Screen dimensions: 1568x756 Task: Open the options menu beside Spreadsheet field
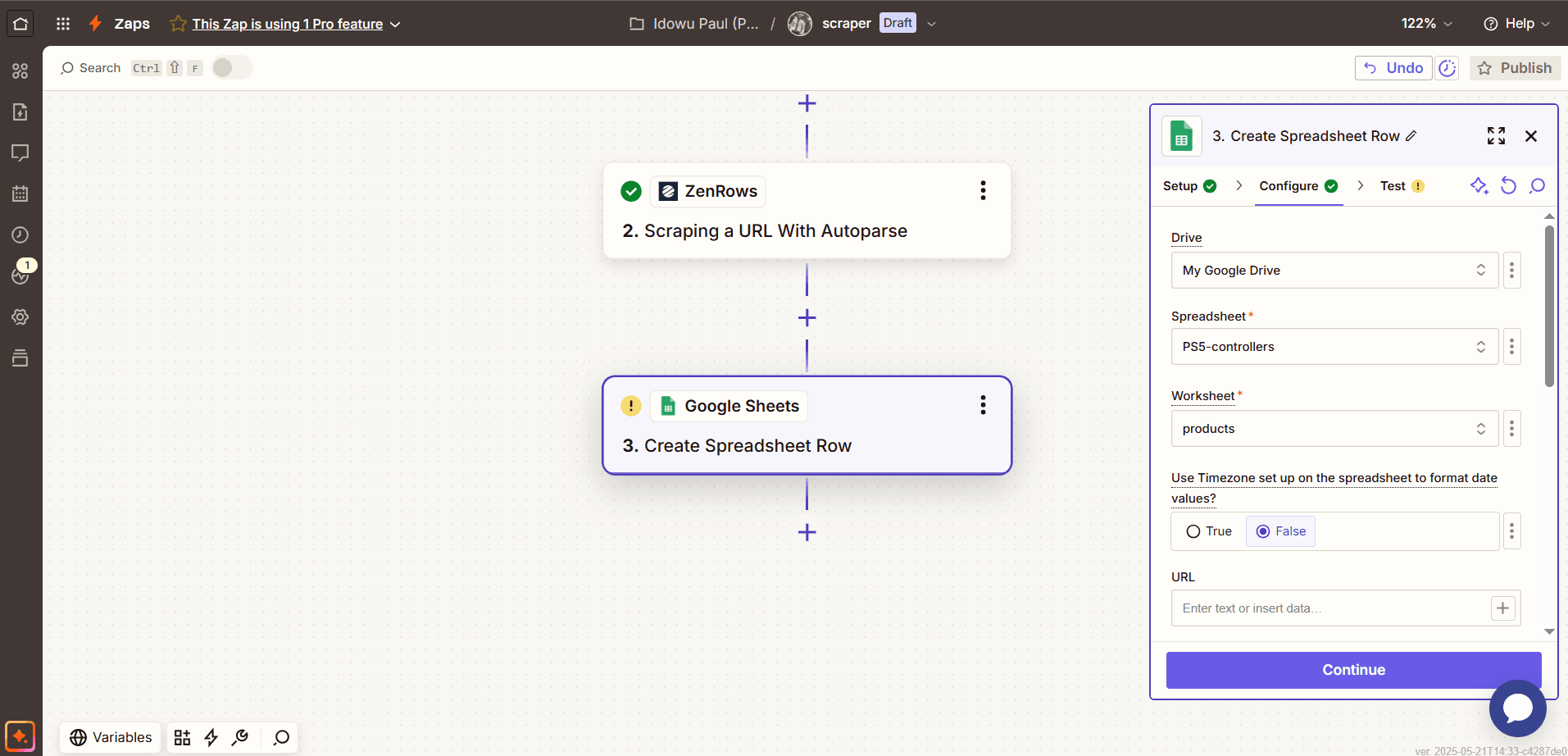pyautogui.click(x=1512, y=347)
